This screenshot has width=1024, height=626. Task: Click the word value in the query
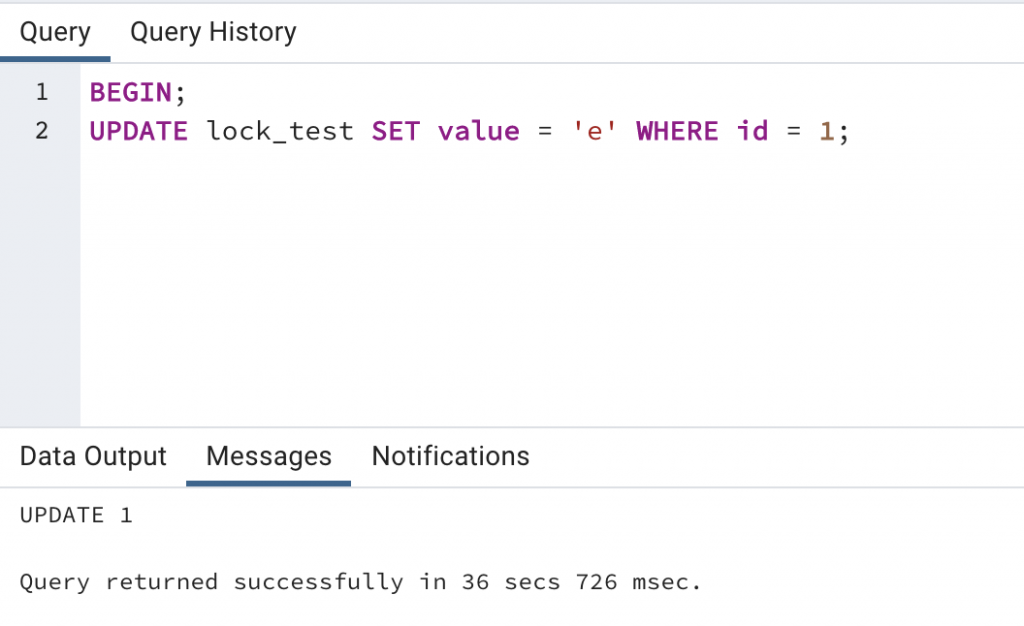(x=478, y=131)
